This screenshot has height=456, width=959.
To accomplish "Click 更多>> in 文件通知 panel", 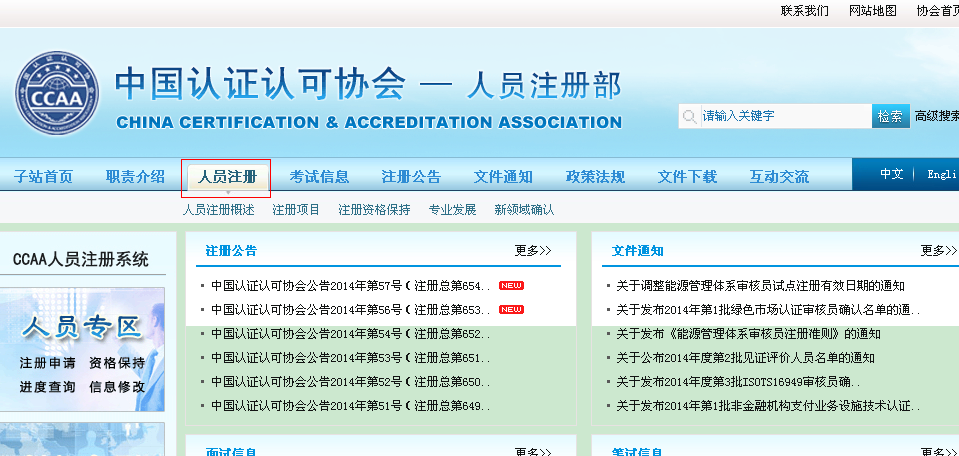I will 939,250.
